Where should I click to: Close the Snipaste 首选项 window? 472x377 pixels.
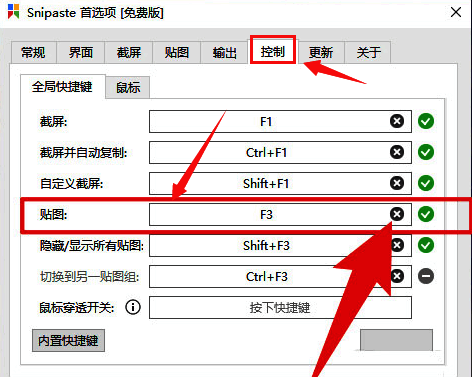456,12
